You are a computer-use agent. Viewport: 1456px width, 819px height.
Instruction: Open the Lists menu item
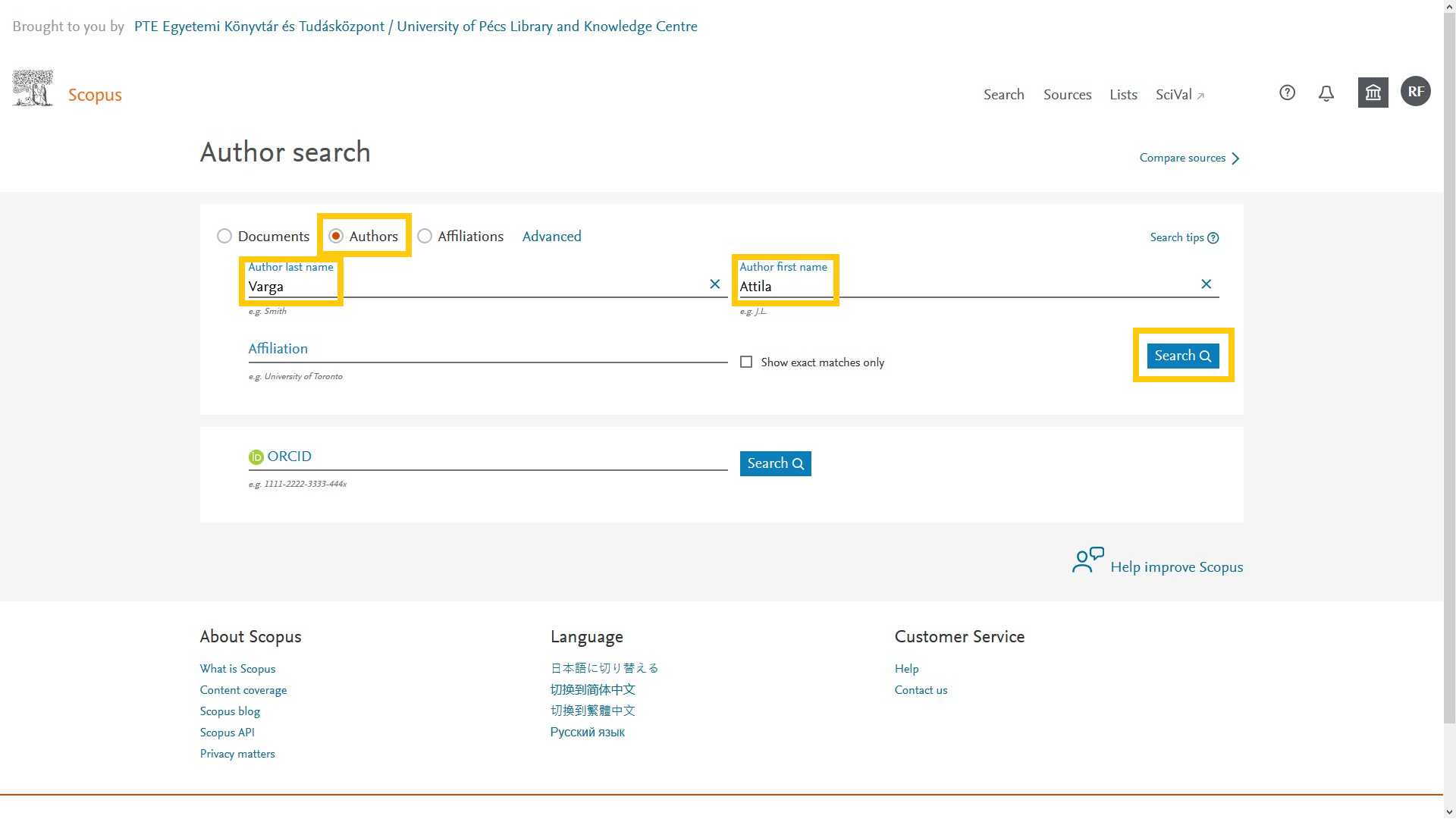click(1123, 95)
